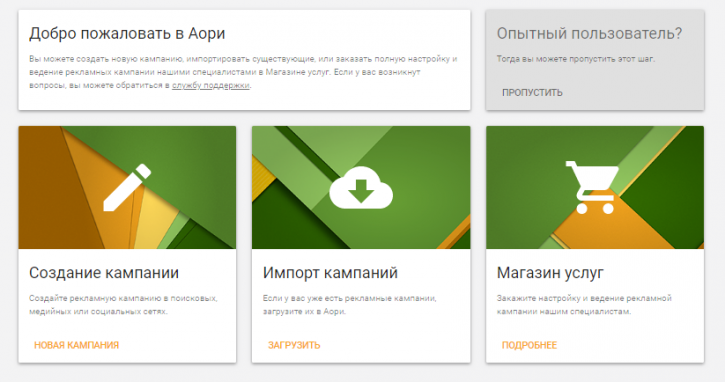Screen dimensions: 725x382
Task: Click the Добро пожаловать в Аори heading
Action: click(127, 34)
